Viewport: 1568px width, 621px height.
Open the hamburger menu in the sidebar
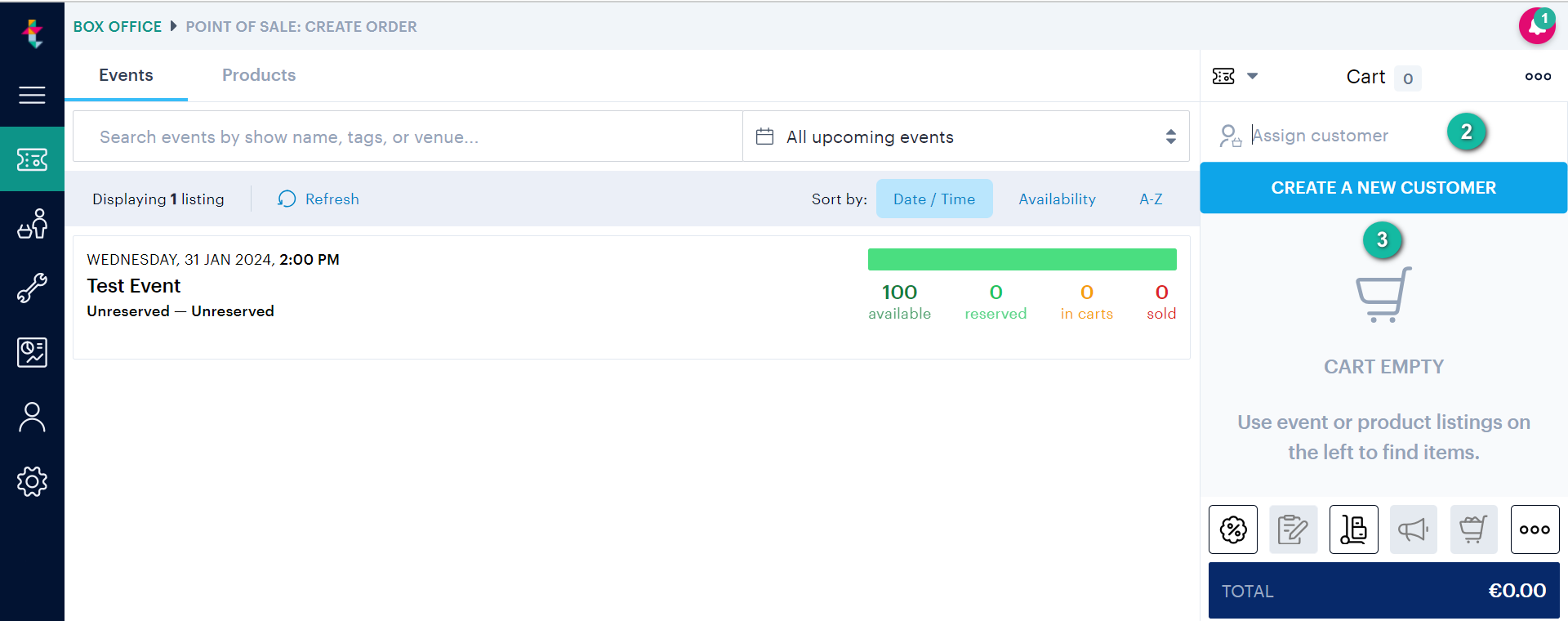32,95
